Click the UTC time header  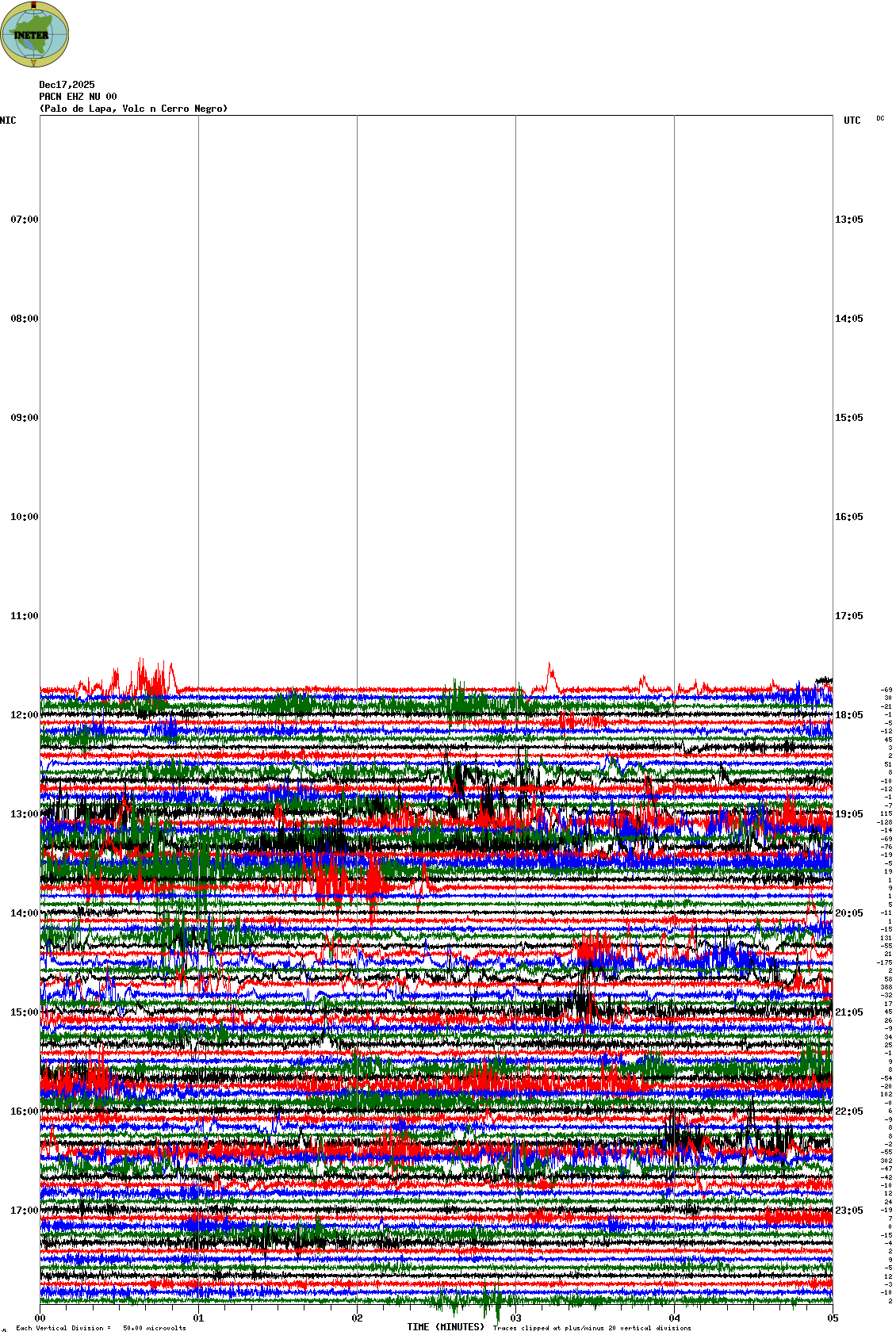tap(852, 121)
